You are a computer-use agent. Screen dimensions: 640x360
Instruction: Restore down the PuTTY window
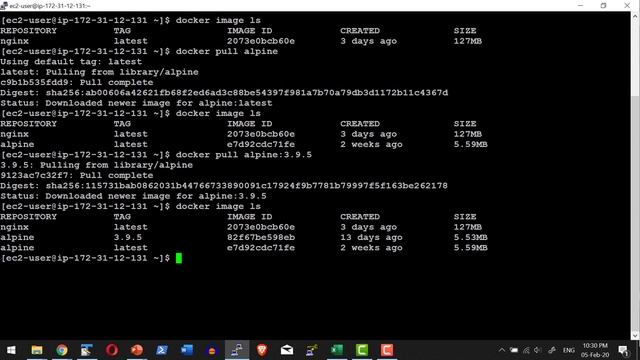[x=604, y=5]
